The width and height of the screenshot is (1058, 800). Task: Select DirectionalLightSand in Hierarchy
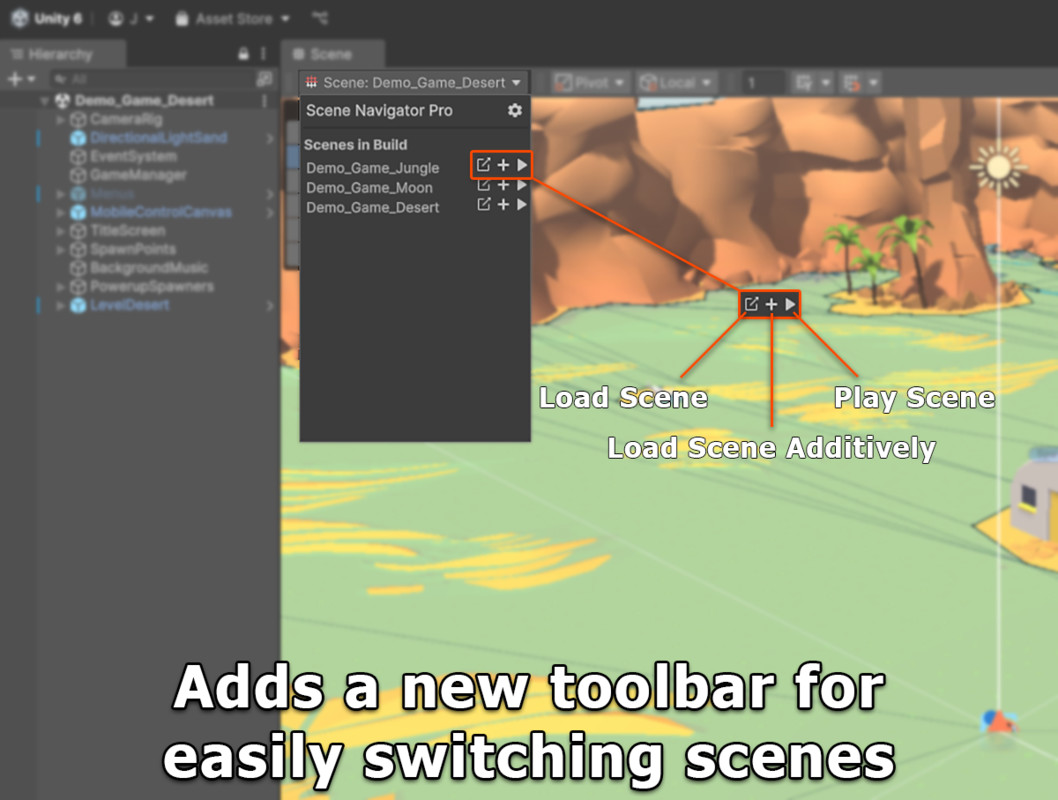(x=159, y=138)
